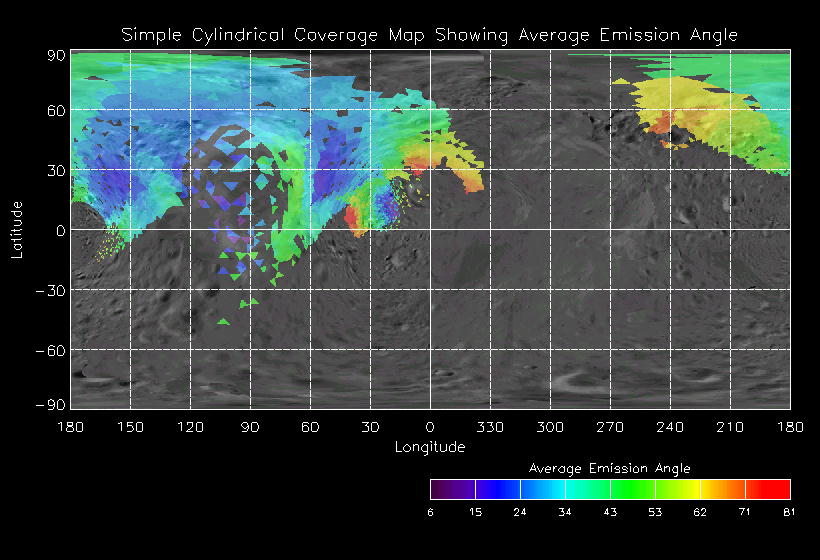Viewport: 820px width, 560px height.
Task: Click the red coverage patch at the equator near longitude 30
Action: coord(355,218)
